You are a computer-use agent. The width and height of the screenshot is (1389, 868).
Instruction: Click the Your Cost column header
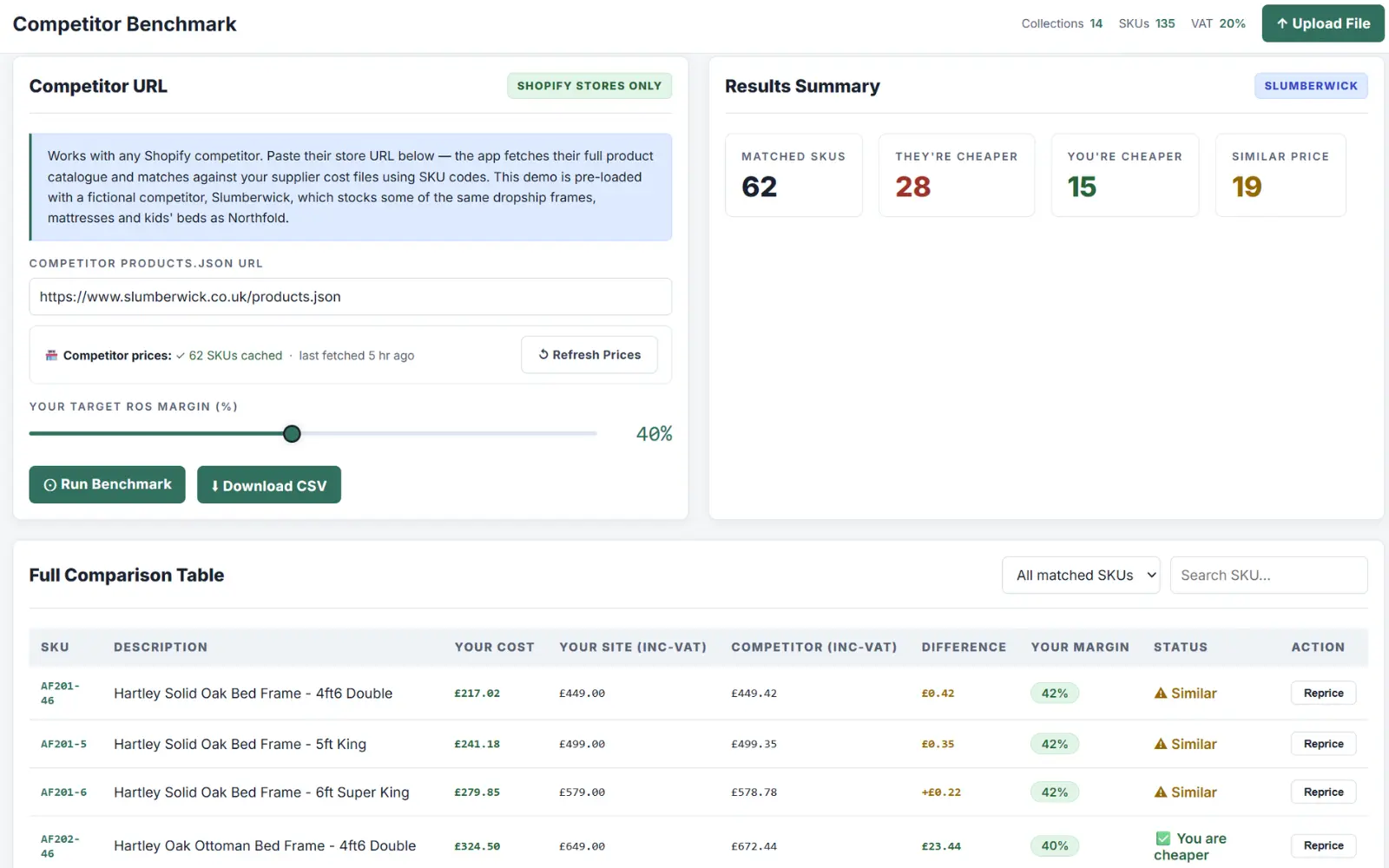coord(494,648)
